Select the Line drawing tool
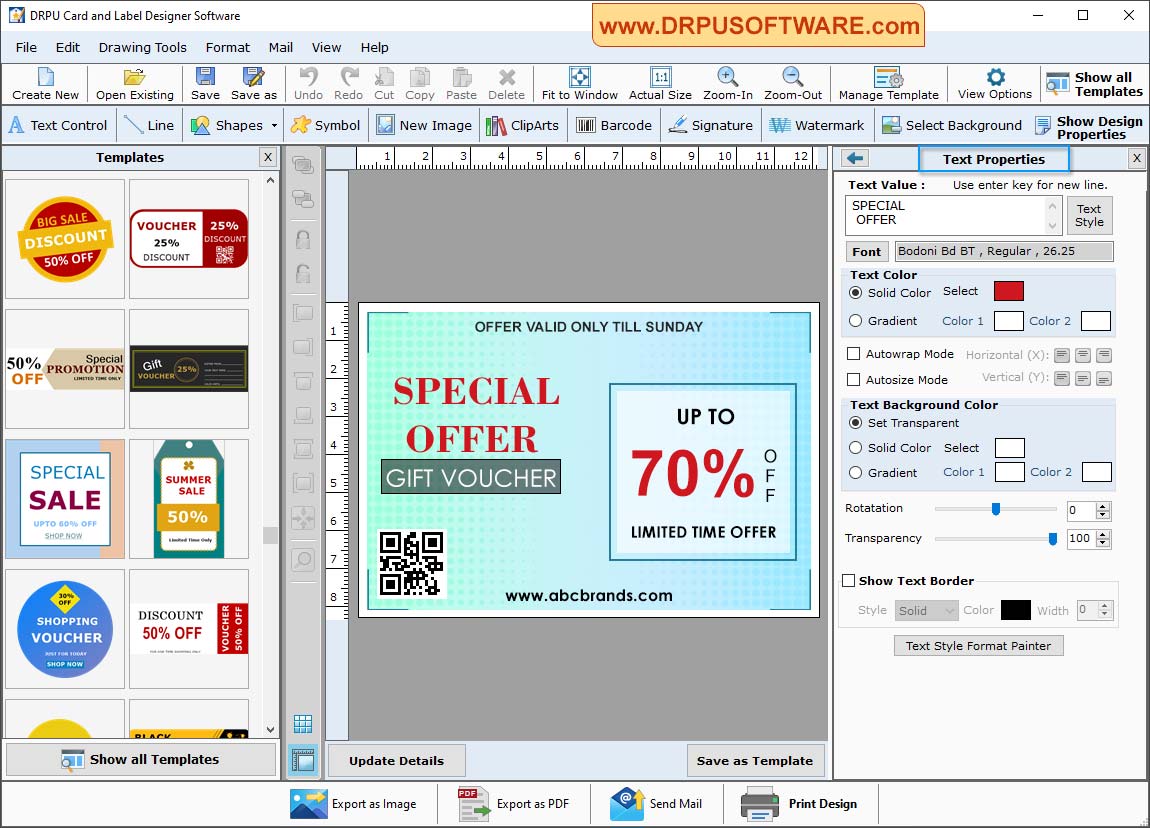Screen dimensions: 1150x828 (x=150, y=125)
